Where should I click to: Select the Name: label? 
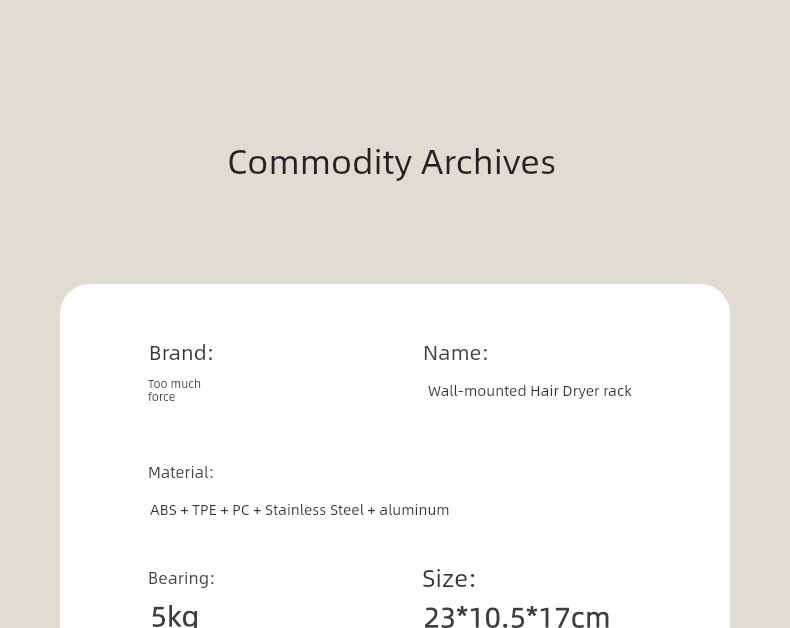[455, 353]
